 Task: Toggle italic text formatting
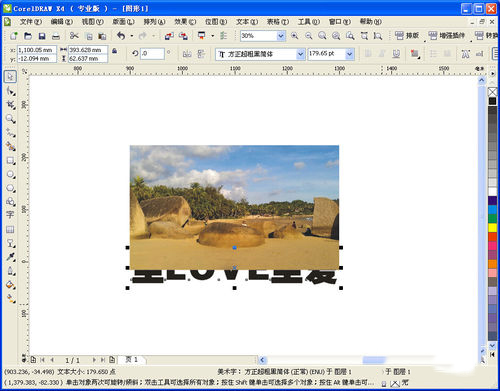point(382,54)
